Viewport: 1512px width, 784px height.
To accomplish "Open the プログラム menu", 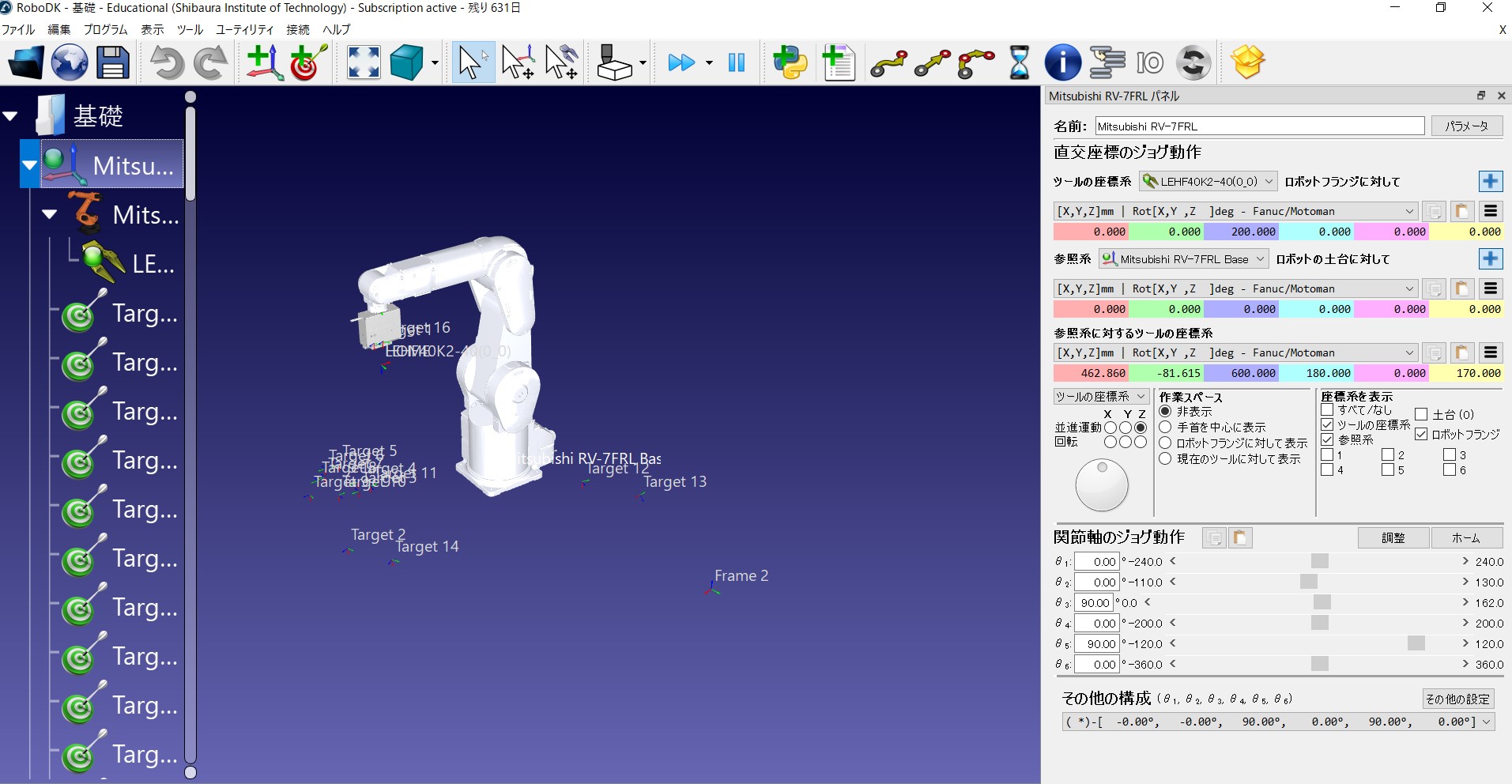I will tap(105, 29).
